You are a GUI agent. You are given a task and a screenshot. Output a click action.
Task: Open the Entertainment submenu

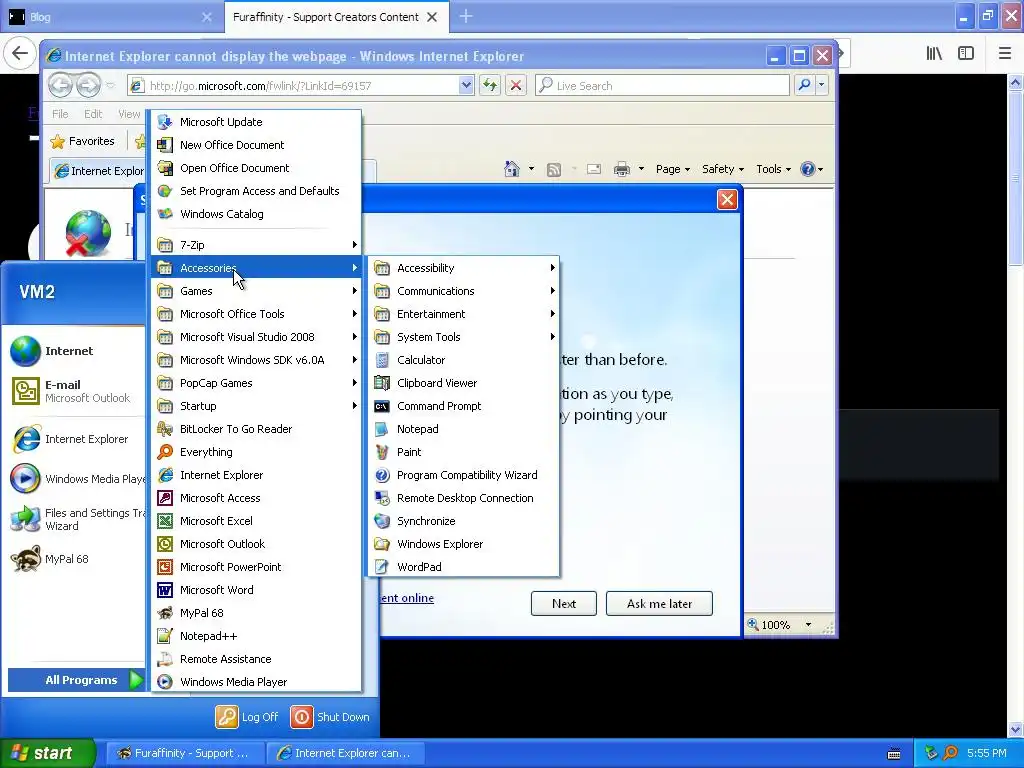464,314
